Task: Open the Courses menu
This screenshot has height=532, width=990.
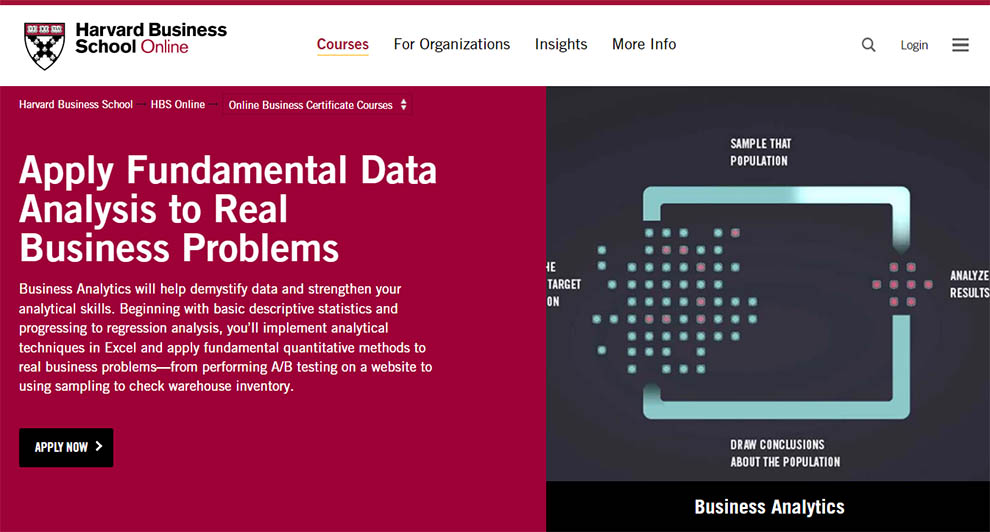Action: pyautogui.click(x=343, y=44)
